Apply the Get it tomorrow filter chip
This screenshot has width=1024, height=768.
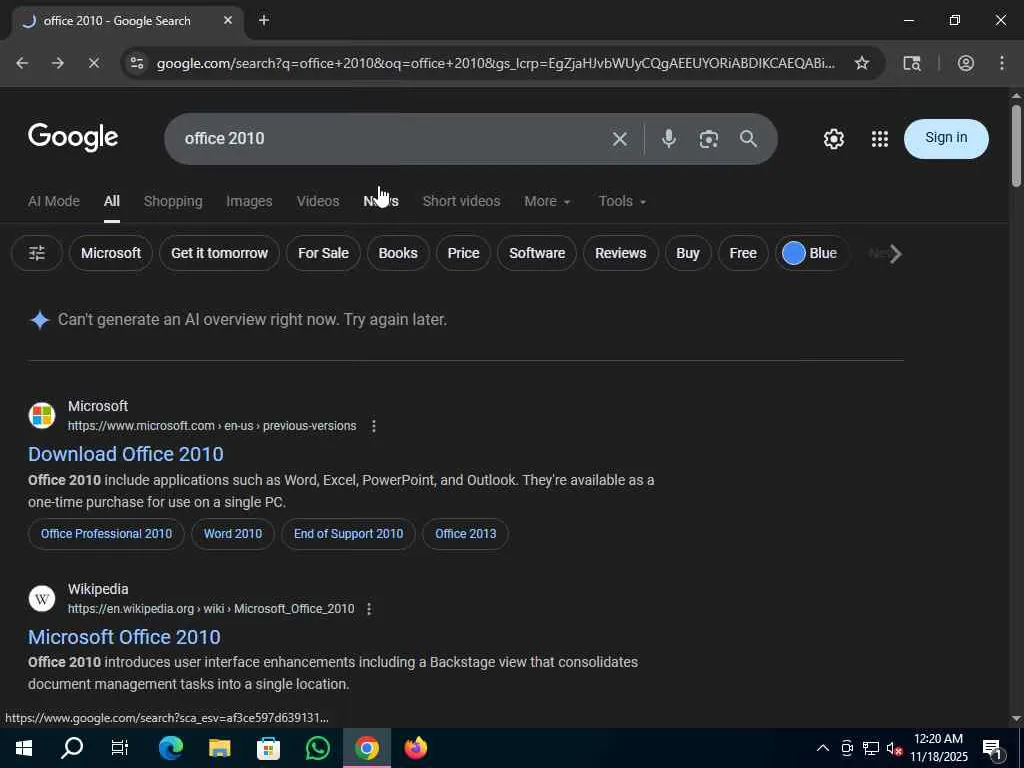point(219,253)
